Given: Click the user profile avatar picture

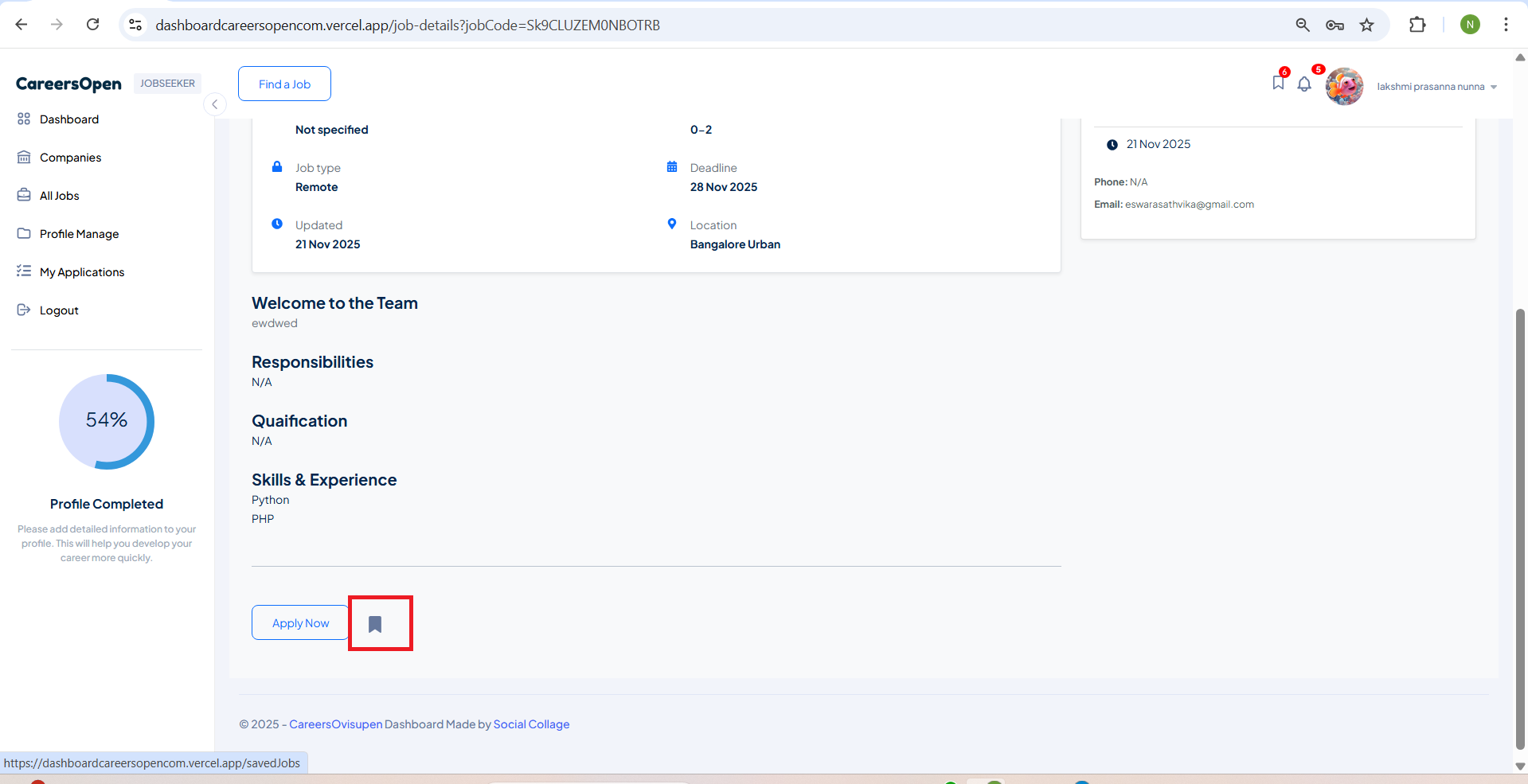Looking at the screenshot, I should (1343, 86).
